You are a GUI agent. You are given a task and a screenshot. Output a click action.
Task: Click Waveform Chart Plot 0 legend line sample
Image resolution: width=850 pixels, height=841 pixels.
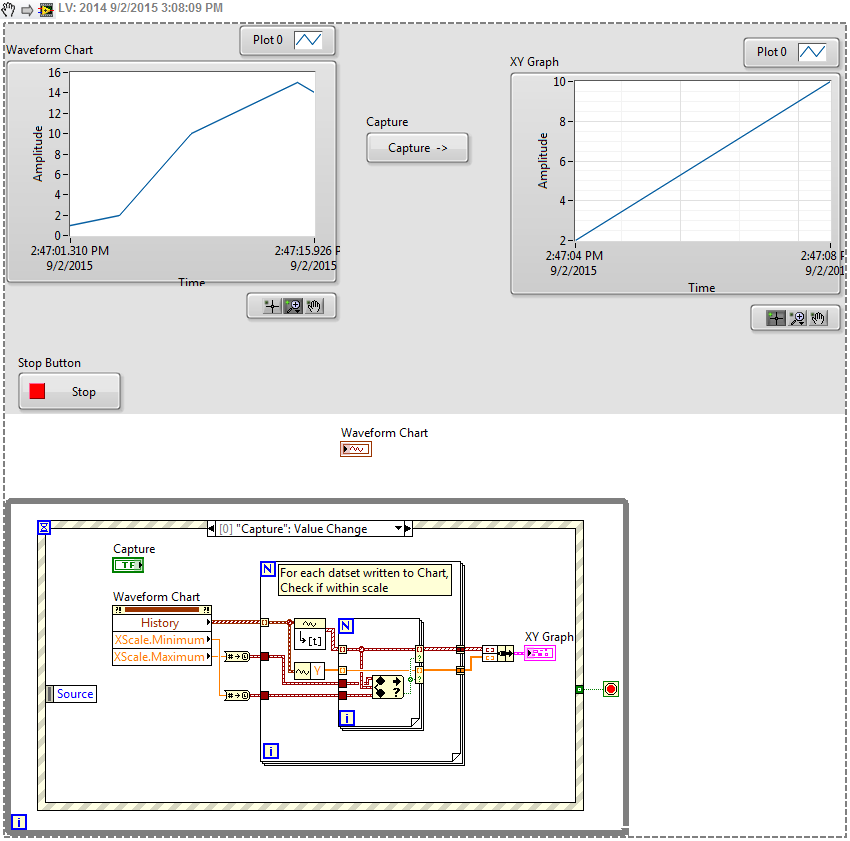click(314, 41)
